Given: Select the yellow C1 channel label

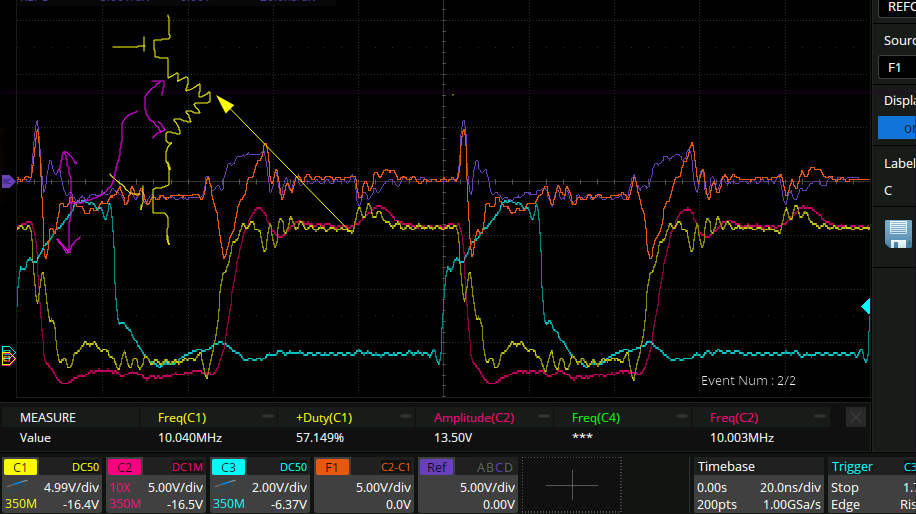Looking at the screenshot, I should [20, 467].
